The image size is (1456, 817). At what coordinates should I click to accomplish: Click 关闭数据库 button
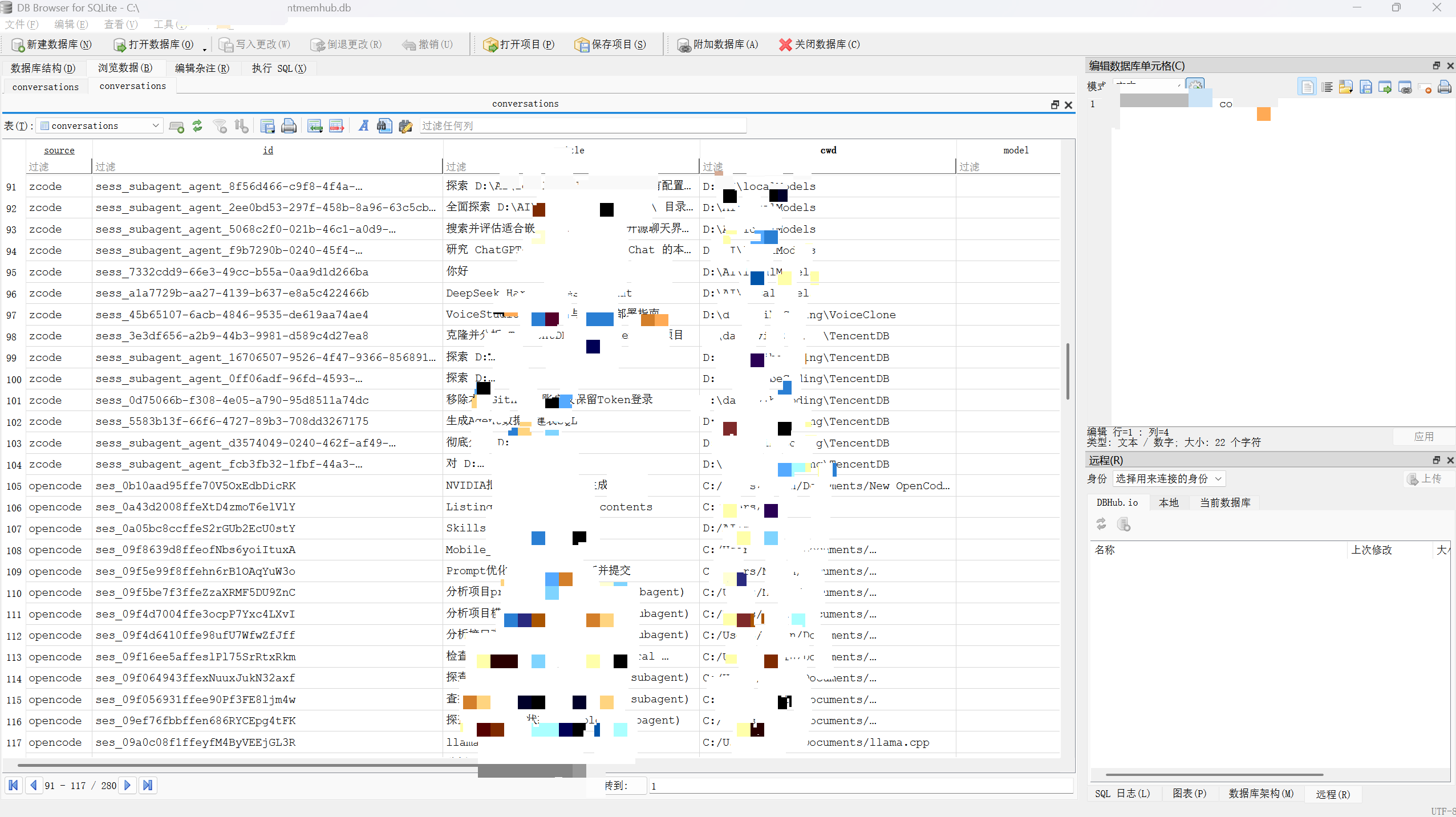(x=820, y=44)
